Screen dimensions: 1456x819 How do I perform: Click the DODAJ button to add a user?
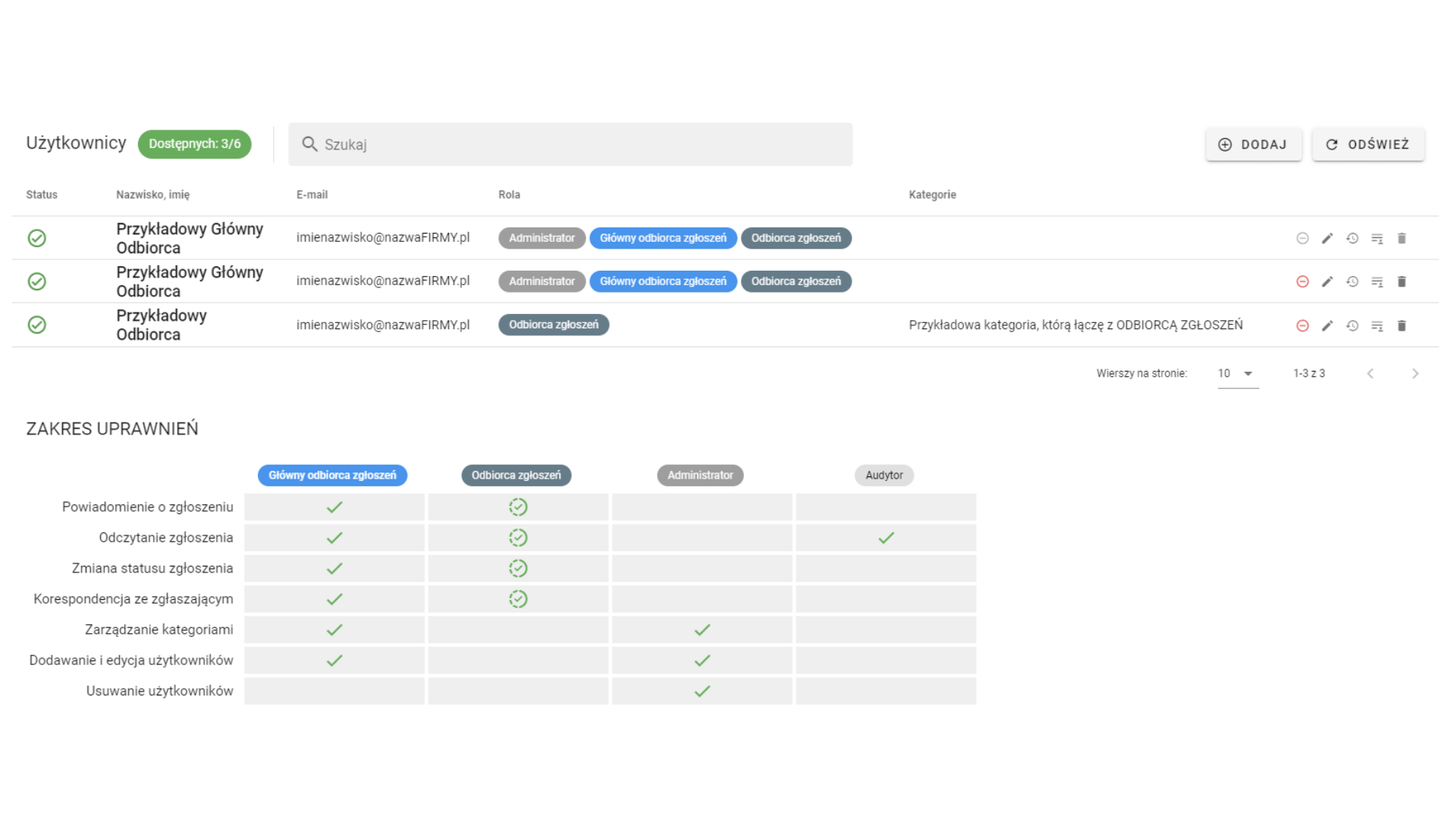coord(1254,144)
